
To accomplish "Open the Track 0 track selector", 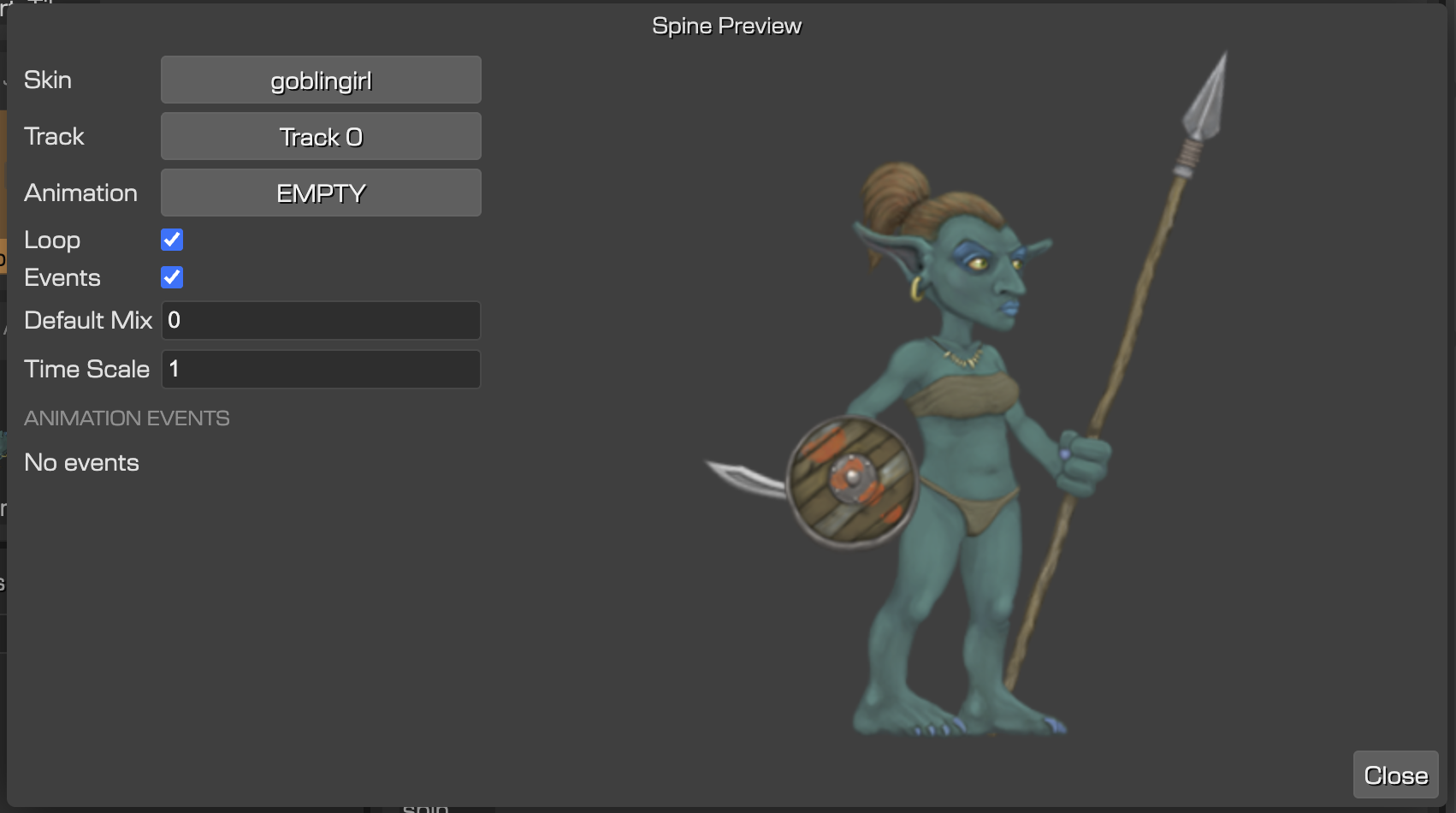I will (320, 136).
